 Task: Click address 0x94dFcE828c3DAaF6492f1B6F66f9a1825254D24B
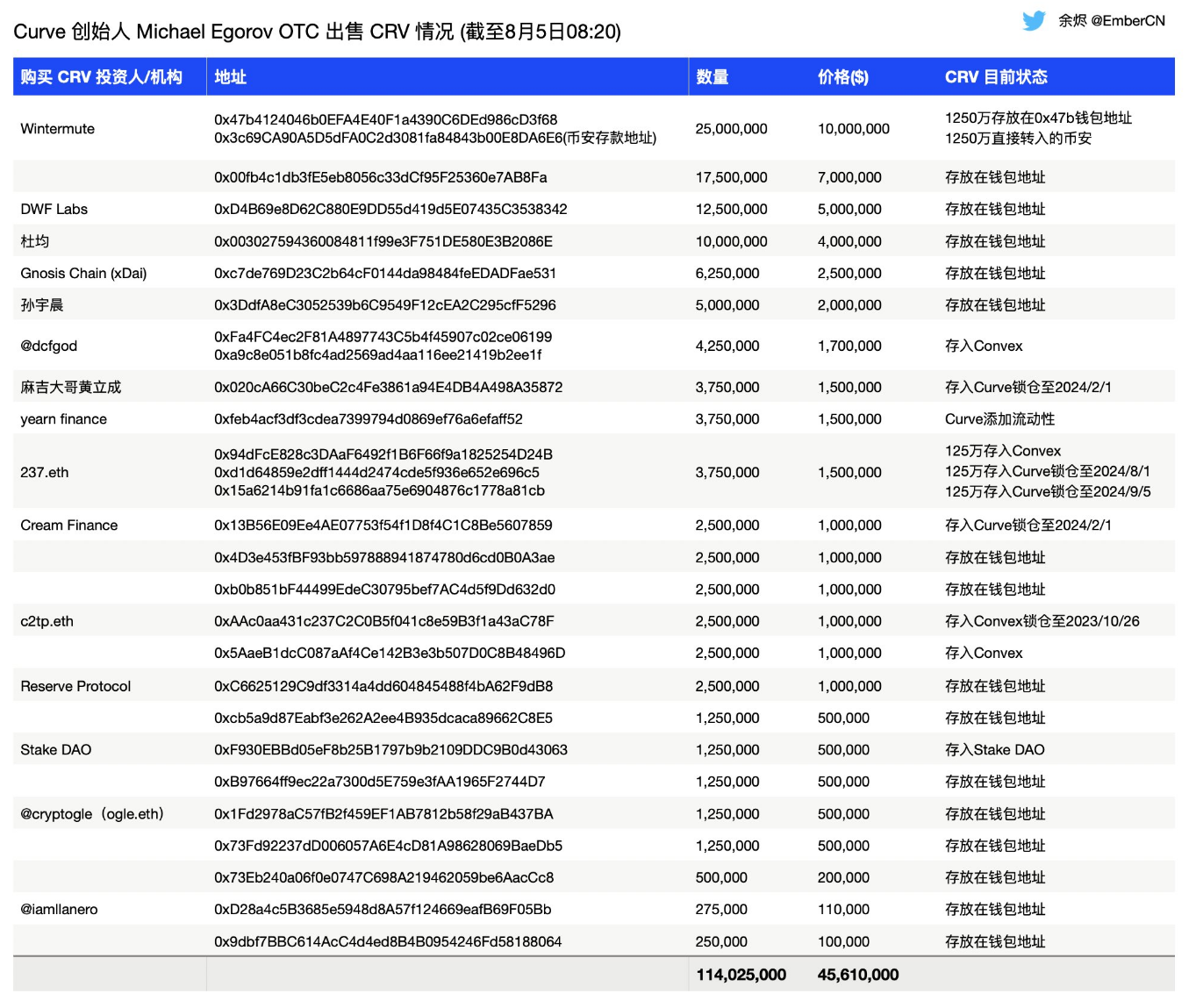click(x=383, y=454)
